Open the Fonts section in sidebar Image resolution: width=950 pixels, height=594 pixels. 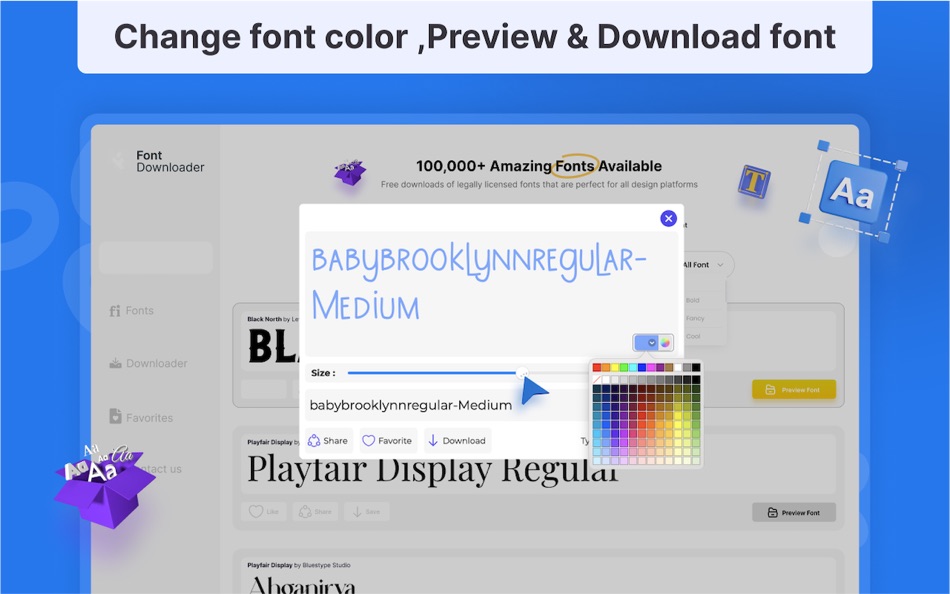131,310
